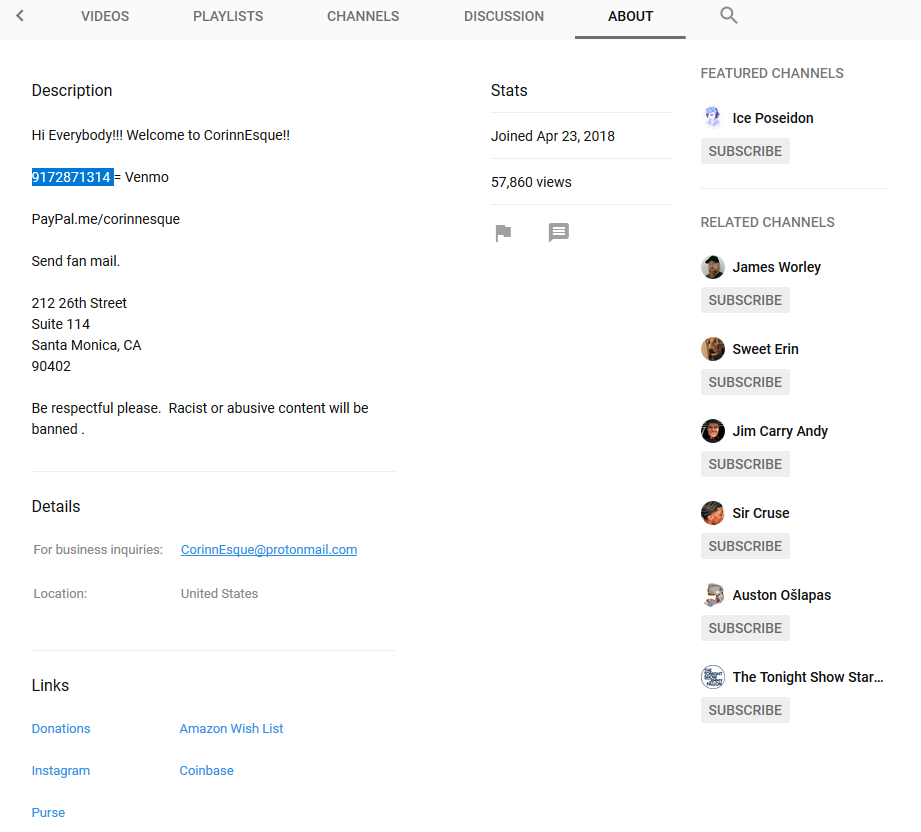Image resolution: width=921 pixels, height=832 pixels.
Task: Open Jim Carry Andy channel avatar
Action: click(x=712, y=431)
